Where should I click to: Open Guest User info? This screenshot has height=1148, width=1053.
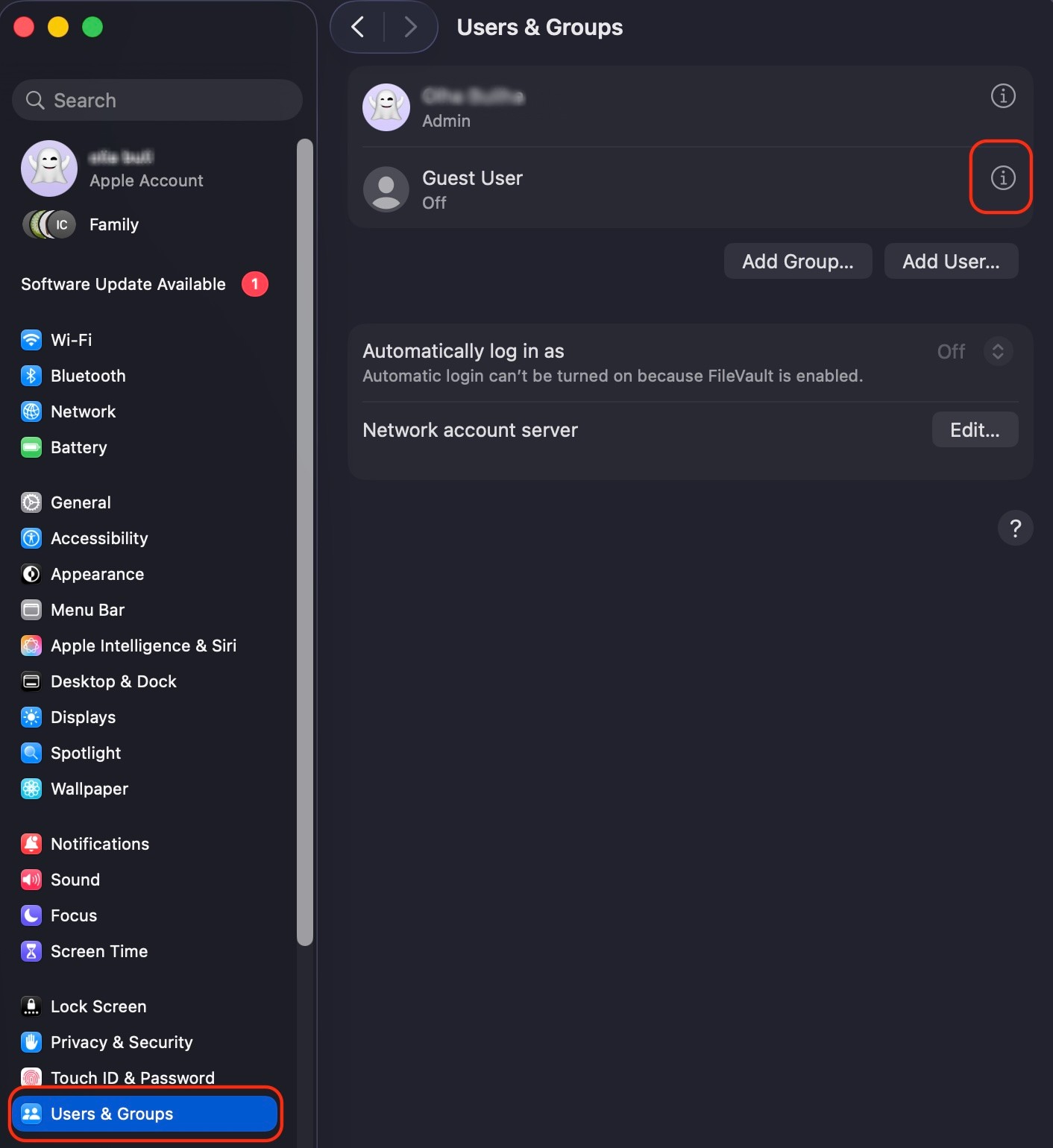pyautogui.click(x=1002, y=178)
